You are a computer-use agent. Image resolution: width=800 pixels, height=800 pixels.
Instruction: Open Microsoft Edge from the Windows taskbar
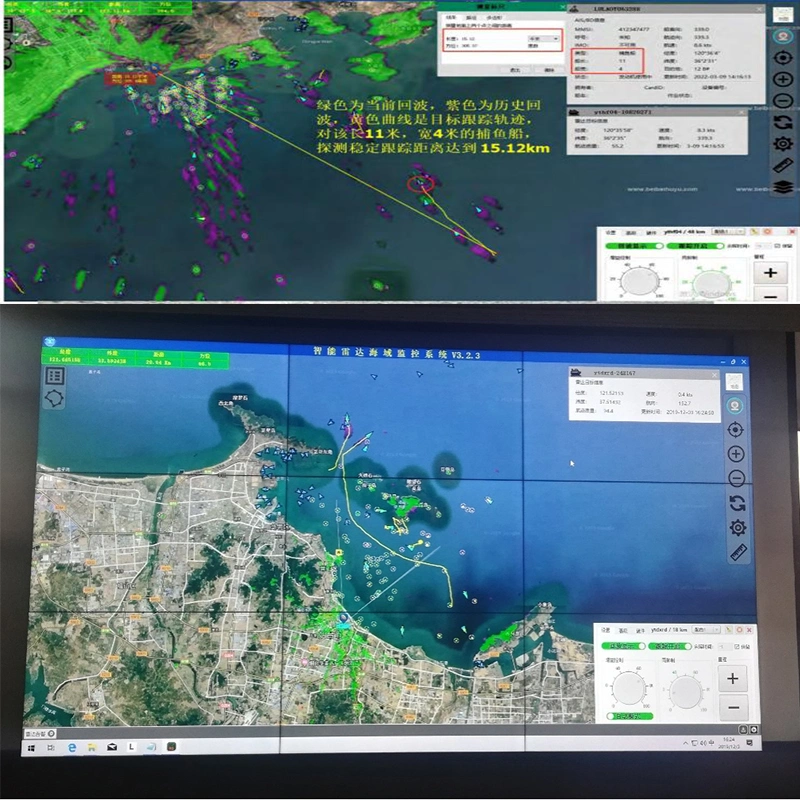(x=72, y=747)
